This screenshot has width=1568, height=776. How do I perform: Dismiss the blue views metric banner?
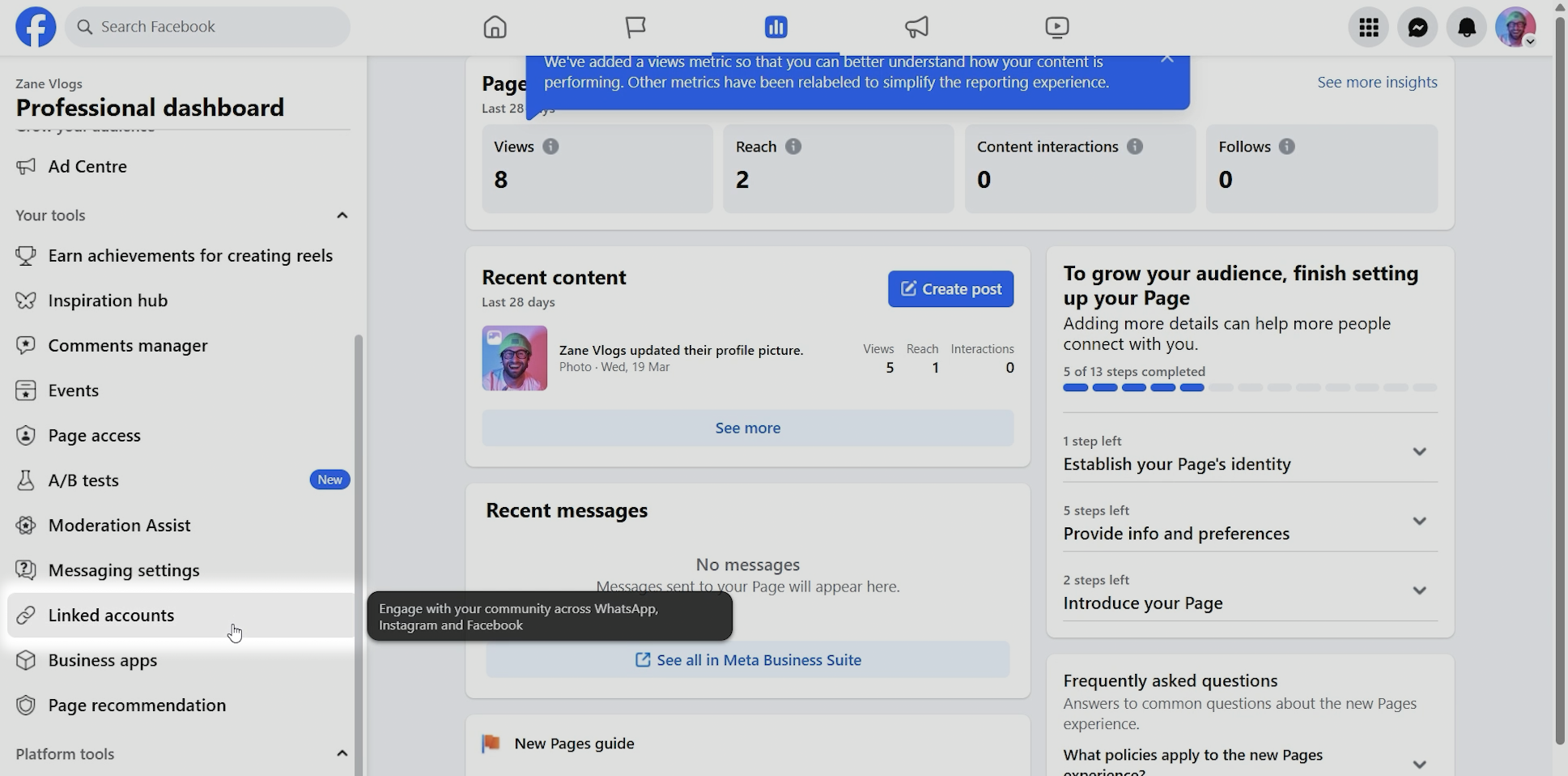tap(1166, 59)
